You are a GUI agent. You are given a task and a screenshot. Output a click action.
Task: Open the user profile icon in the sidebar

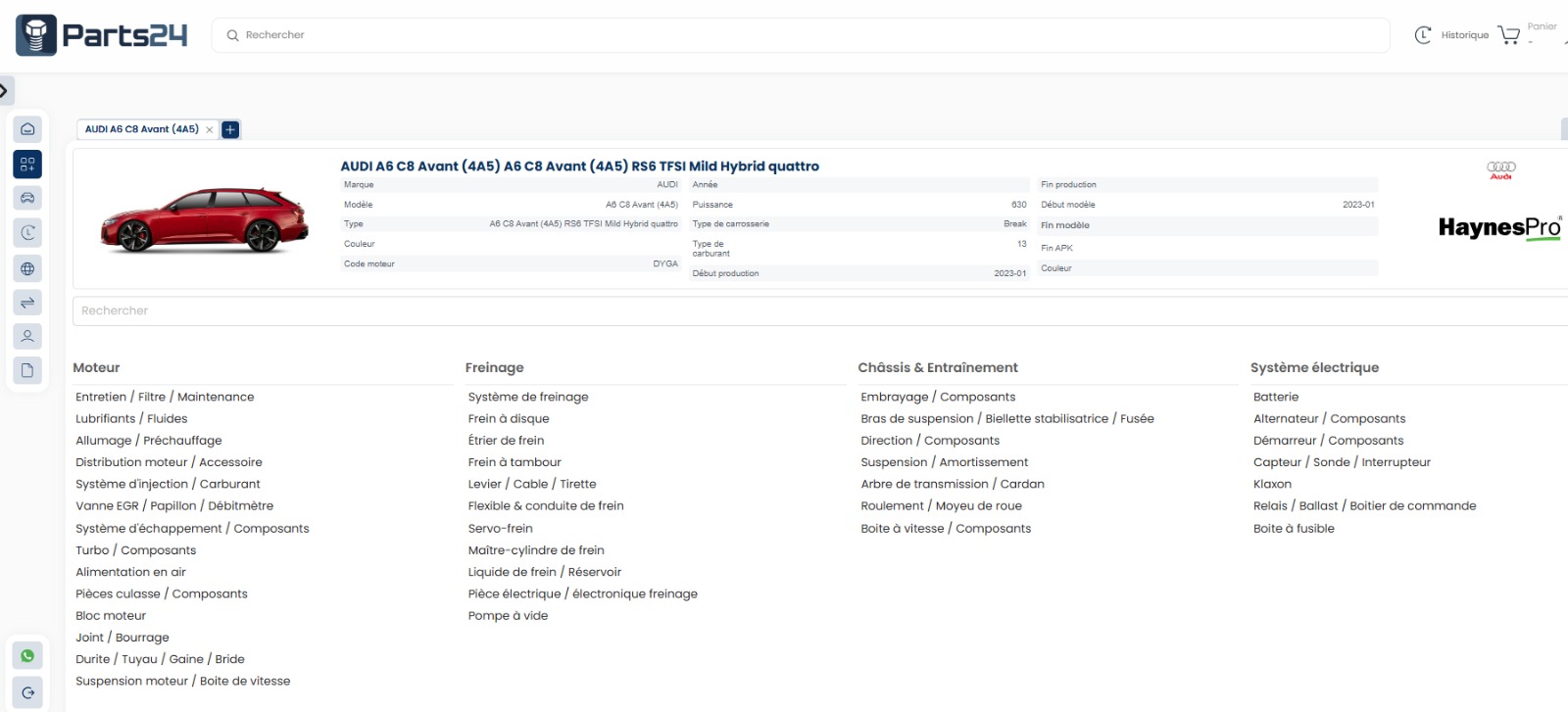[x=27, y=337]
